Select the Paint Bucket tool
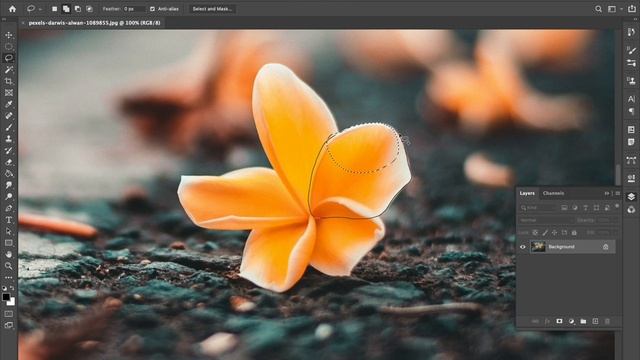This screenshot has height=360, width=640. coord(9,173)
